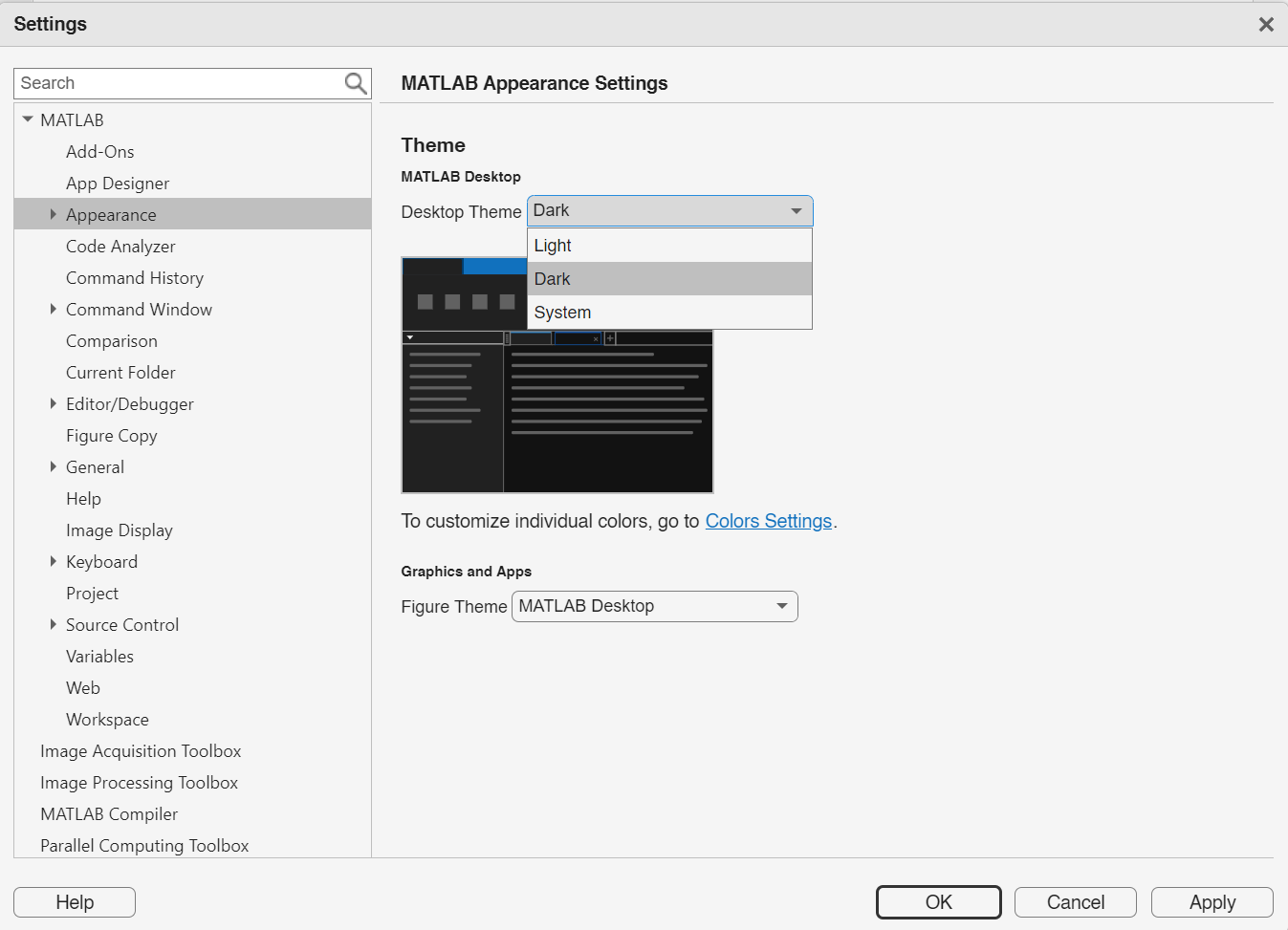The image size is (1288, 930).
Task: Click the search magnifier icon
Action: click(x=356, y=84)
